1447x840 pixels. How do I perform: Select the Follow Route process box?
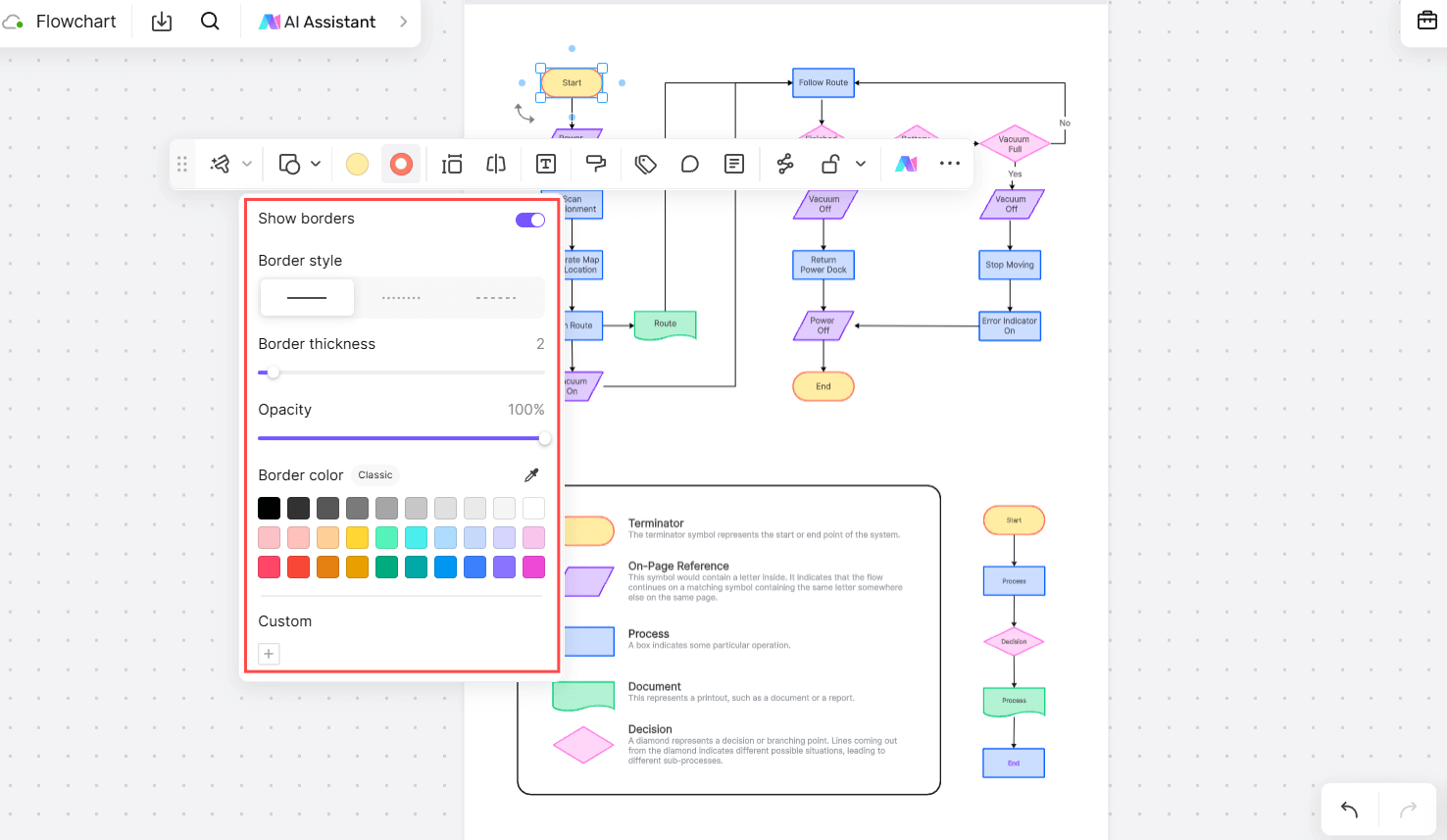click(x=823, y=82)
